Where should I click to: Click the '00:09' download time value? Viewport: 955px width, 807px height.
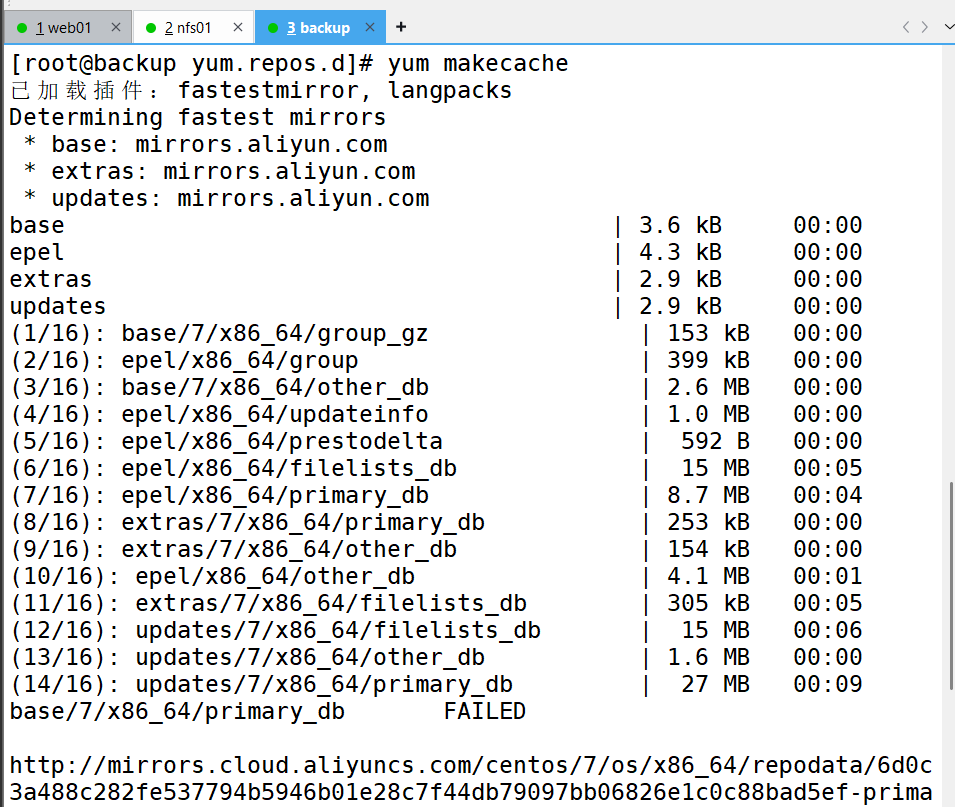[x=828, y=684]
